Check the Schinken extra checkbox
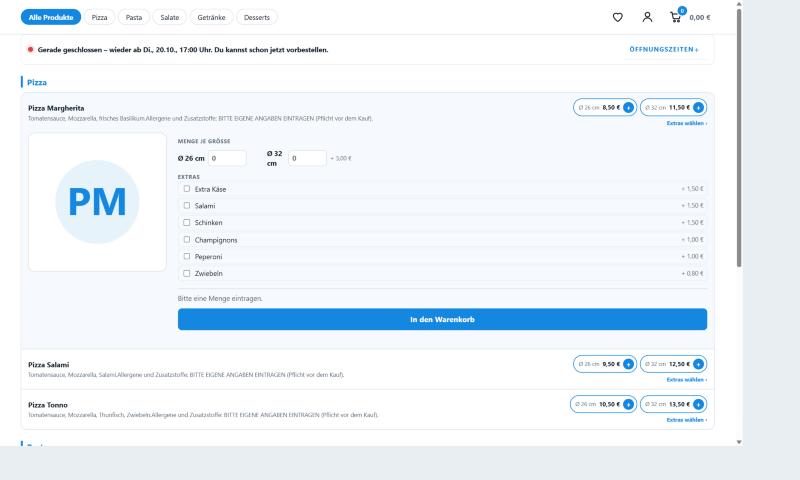This screenshot has height=480, width=800. tap(187, 222)
